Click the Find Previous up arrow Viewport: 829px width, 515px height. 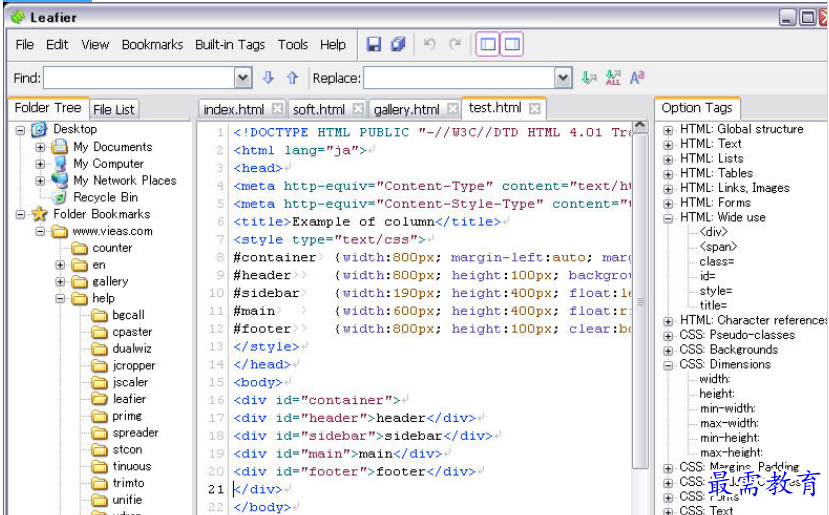click(292, 78)
